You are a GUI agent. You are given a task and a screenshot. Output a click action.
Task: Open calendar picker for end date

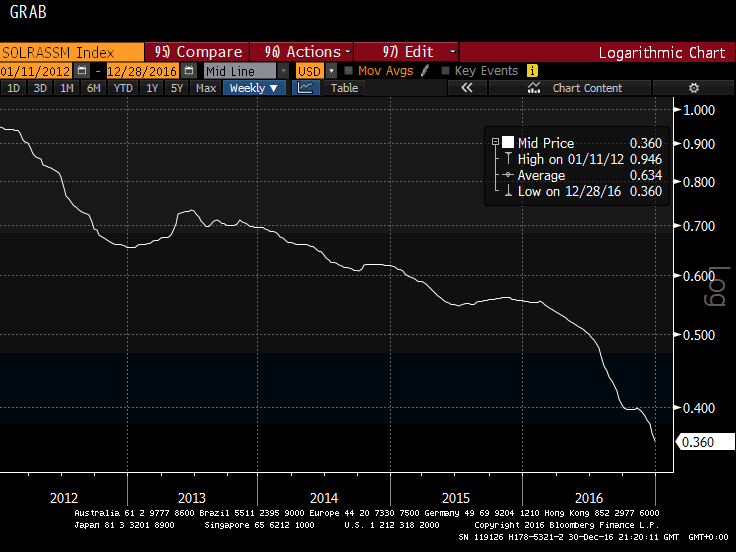coord(189,71)
